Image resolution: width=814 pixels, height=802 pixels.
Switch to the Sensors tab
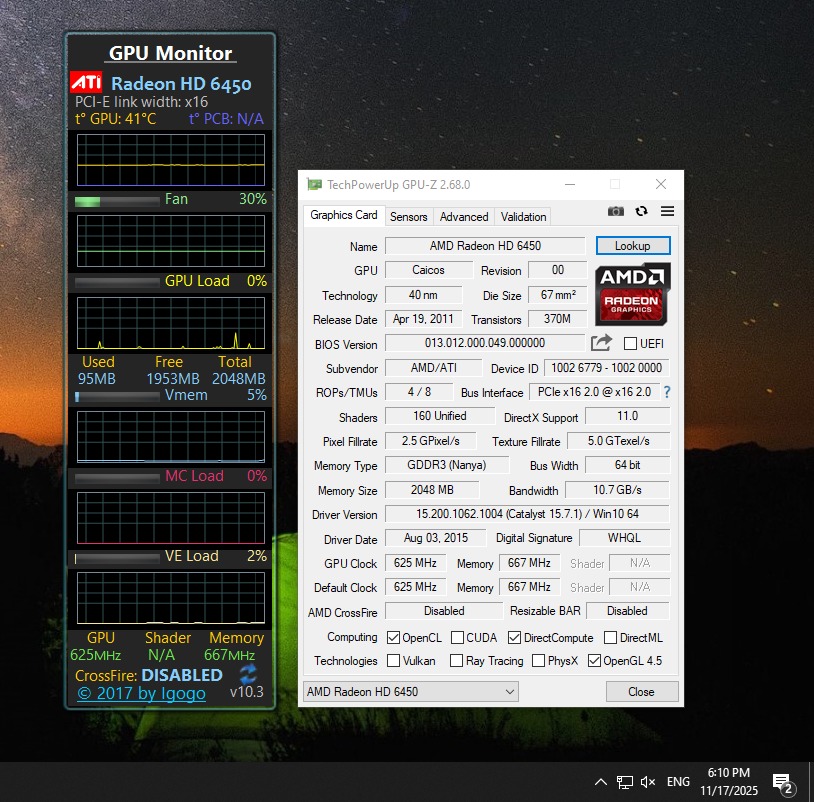[408, 216]
